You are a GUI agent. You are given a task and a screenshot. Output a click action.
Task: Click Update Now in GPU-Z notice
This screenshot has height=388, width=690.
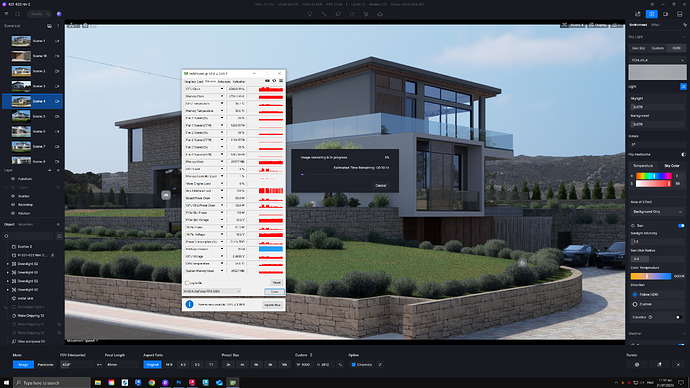[x=272, y=305]
